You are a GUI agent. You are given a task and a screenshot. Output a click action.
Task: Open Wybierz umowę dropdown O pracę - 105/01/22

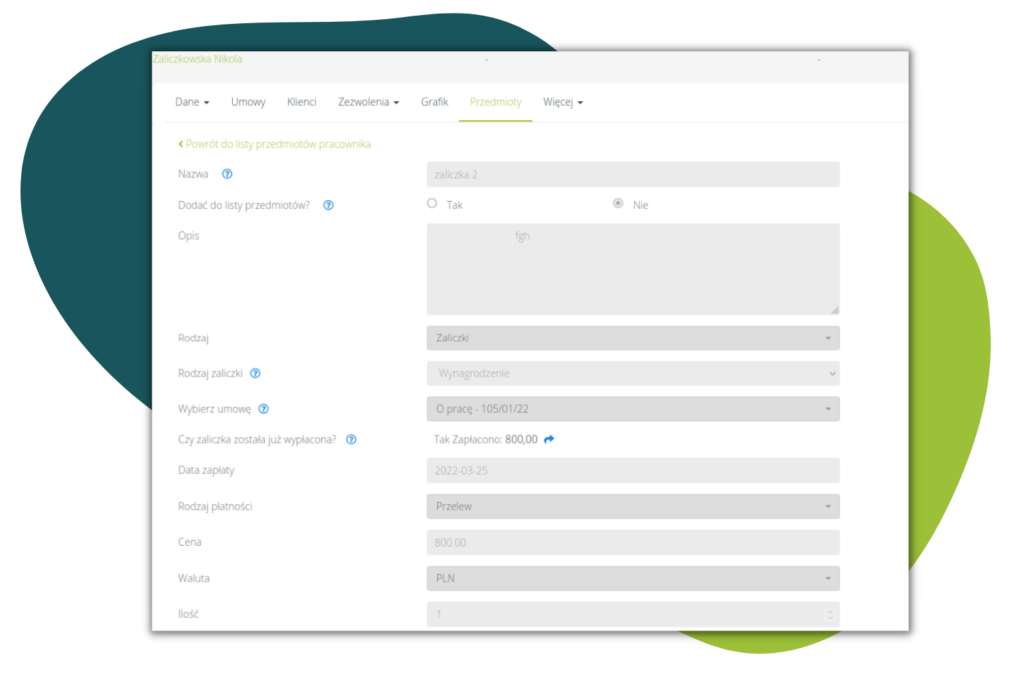pos(632,409)
